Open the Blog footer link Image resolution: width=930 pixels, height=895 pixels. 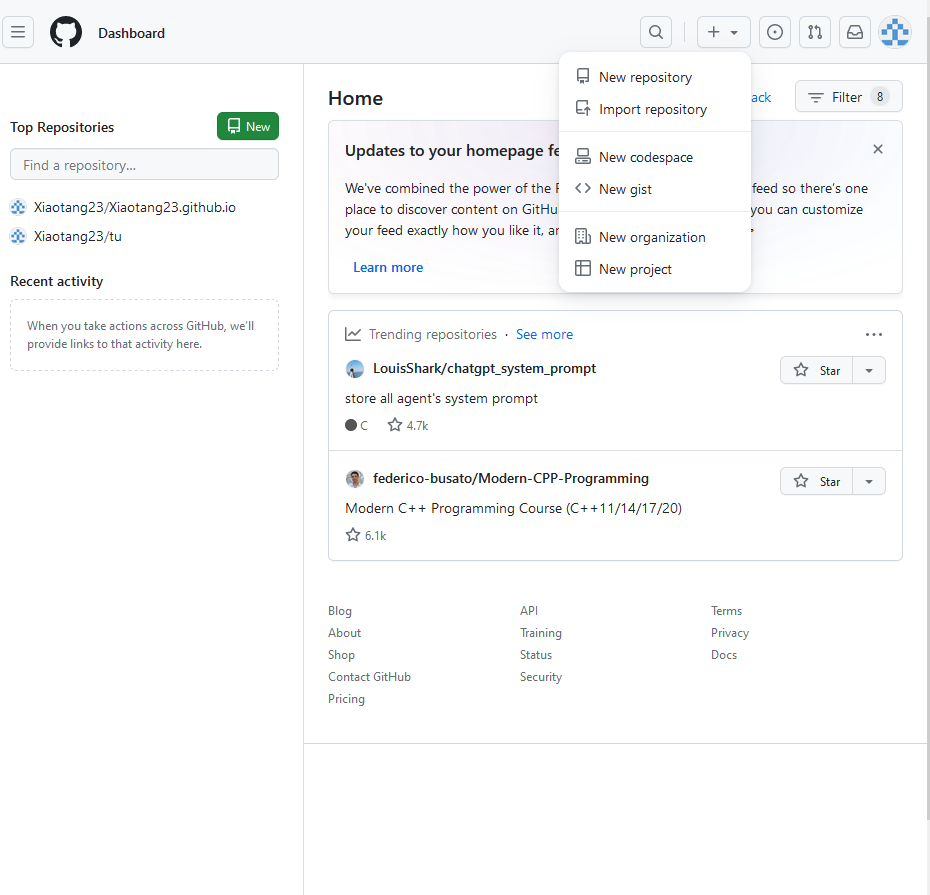click(340, 611)
